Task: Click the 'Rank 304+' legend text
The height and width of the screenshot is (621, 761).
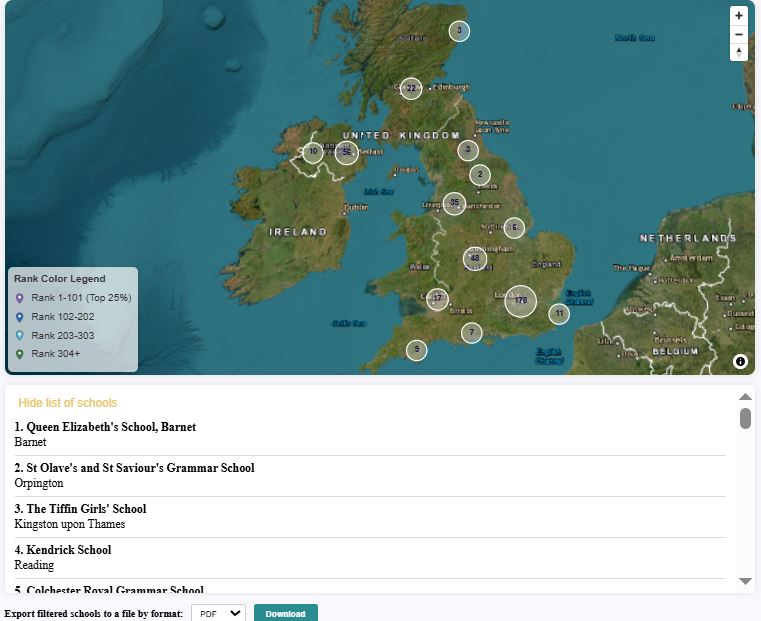Action: point(55,354)
